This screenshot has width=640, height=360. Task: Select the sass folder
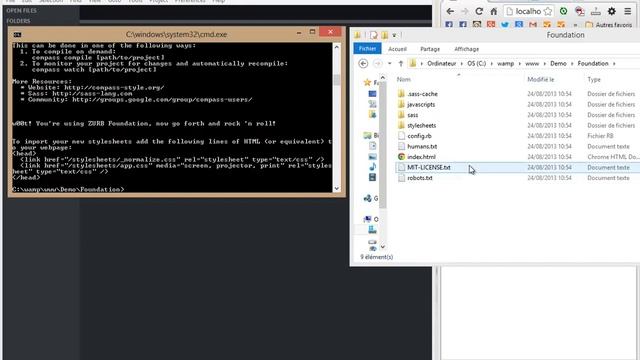tap(412, 115)
